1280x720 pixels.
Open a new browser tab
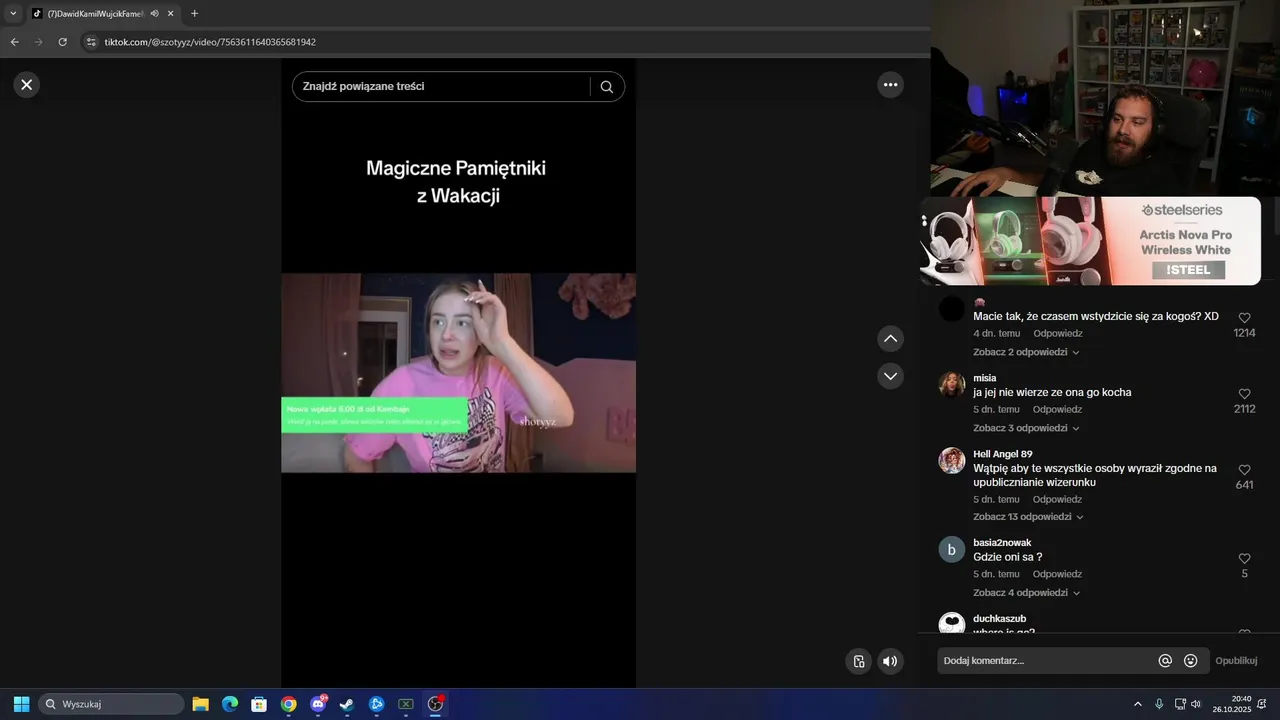click(194, 14)
